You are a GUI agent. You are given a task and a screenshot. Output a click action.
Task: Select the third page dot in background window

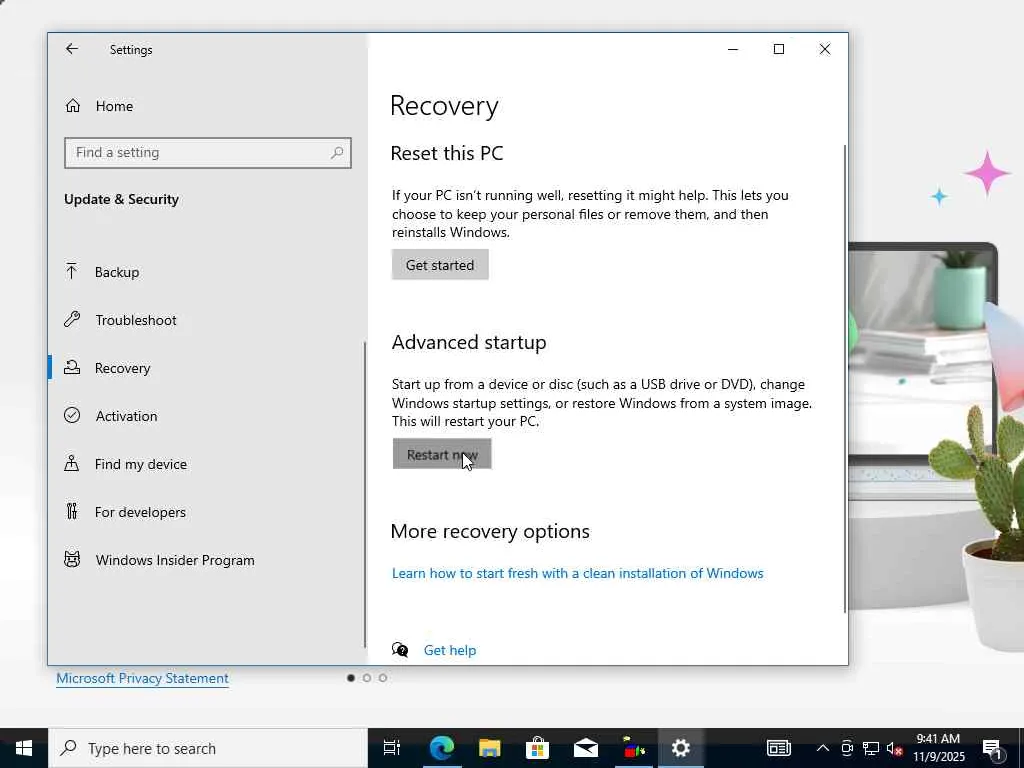pyautogui.click(x=383, y=678)
